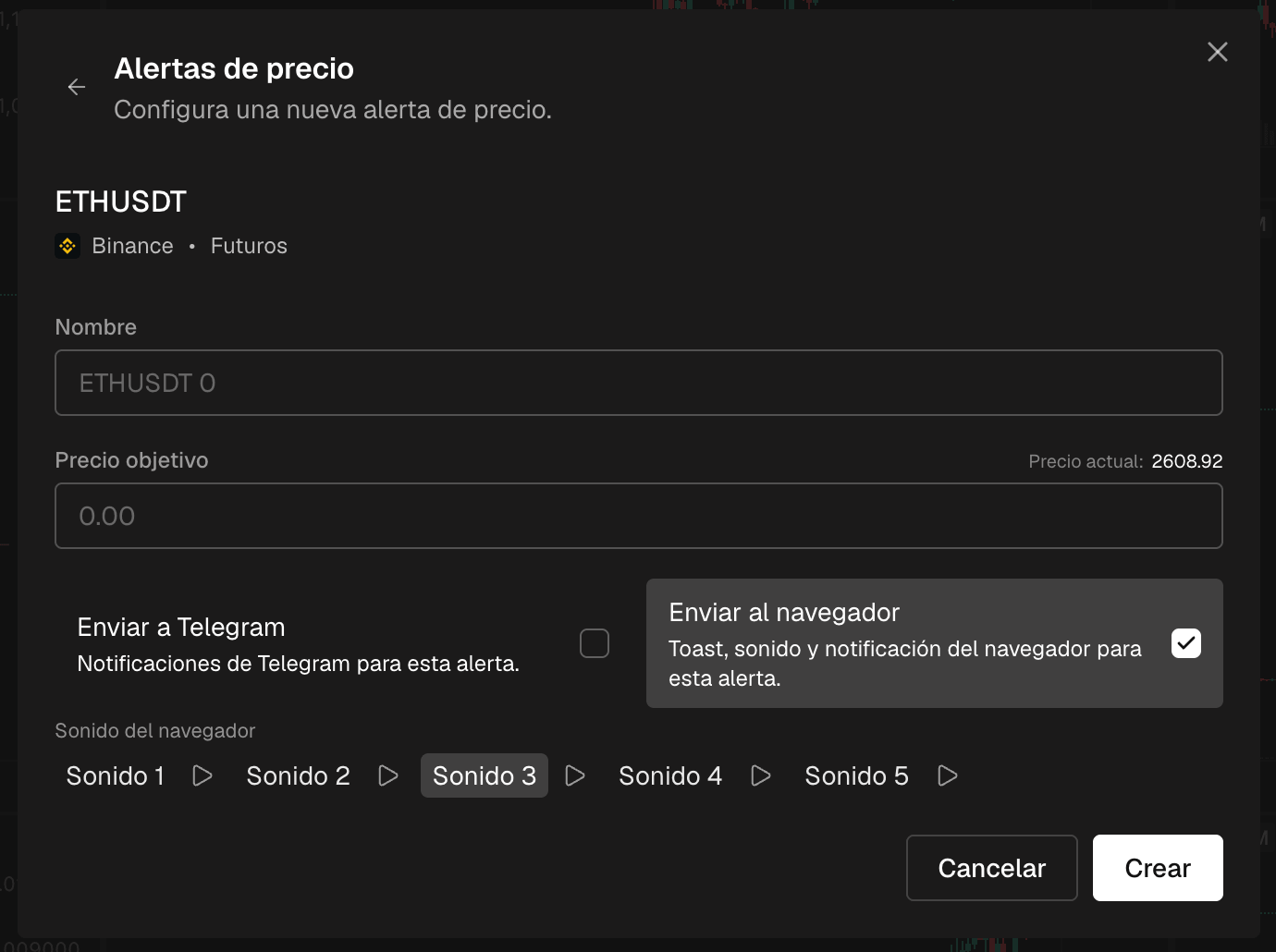Preview Sonido 3 with its play icon

[x=575, y=775]
